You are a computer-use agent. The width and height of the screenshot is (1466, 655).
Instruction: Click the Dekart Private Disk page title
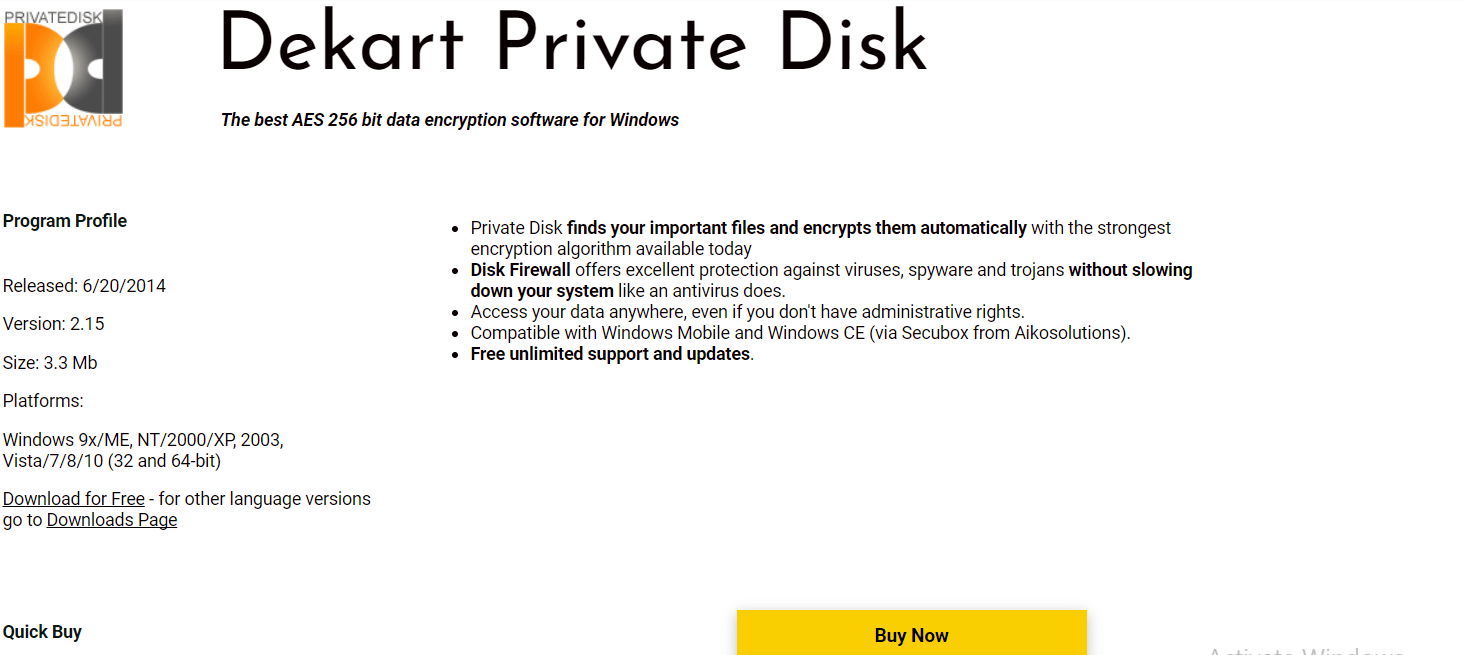[x=574, y=42]
